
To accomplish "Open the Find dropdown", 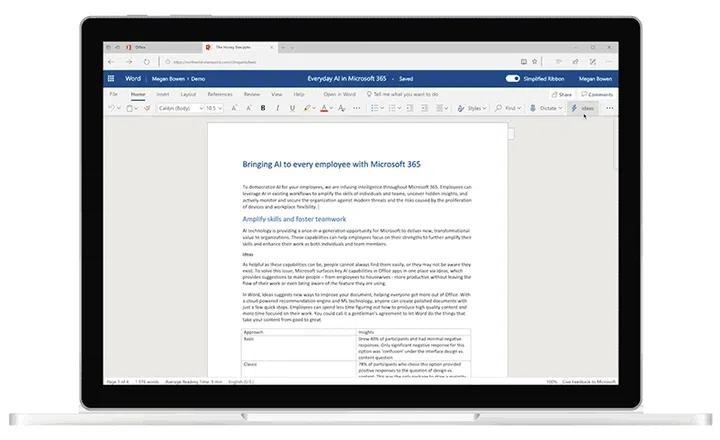I will click(510, 108).
